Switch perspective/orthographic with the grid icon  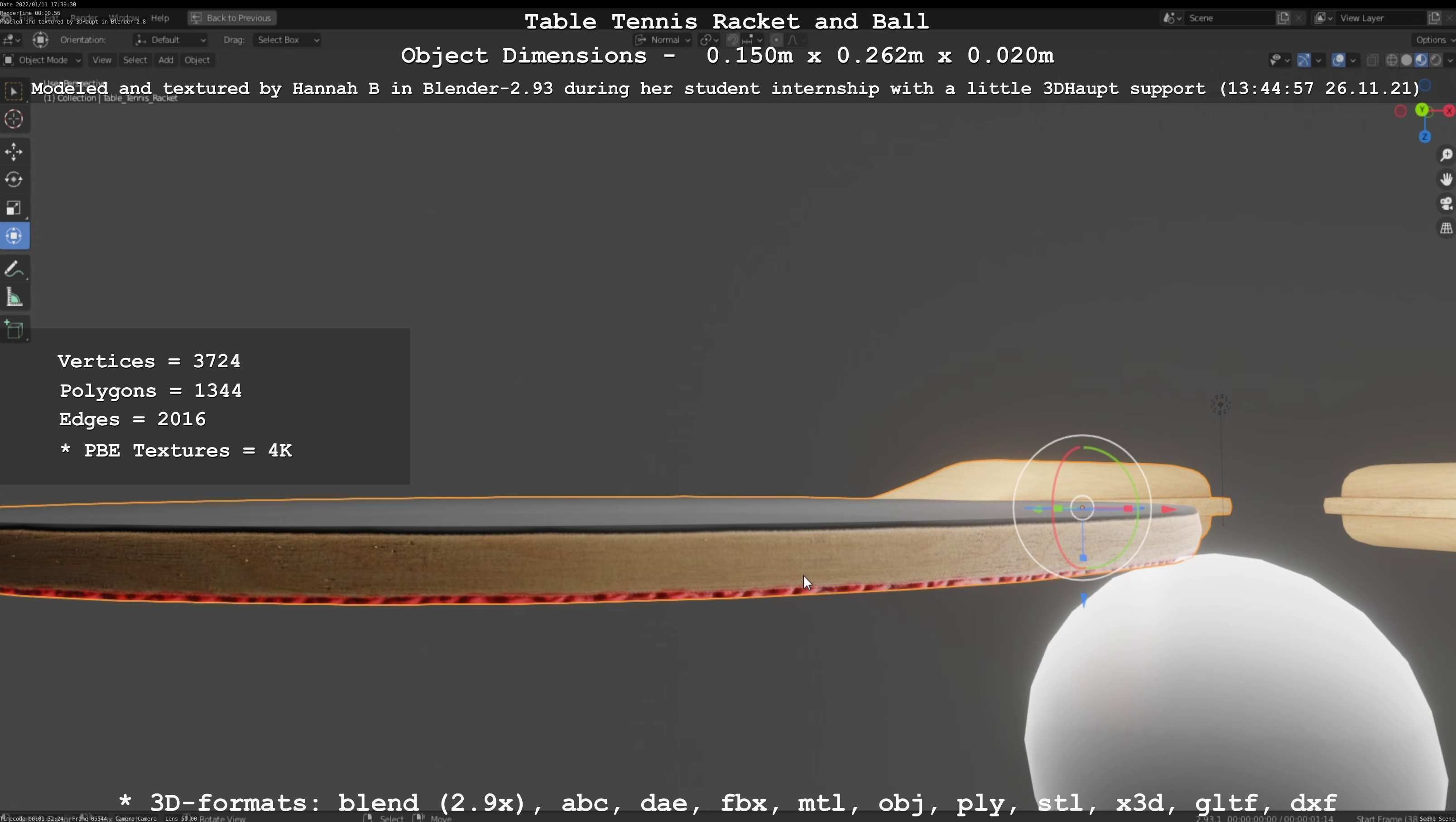[x=1446, y=228]
